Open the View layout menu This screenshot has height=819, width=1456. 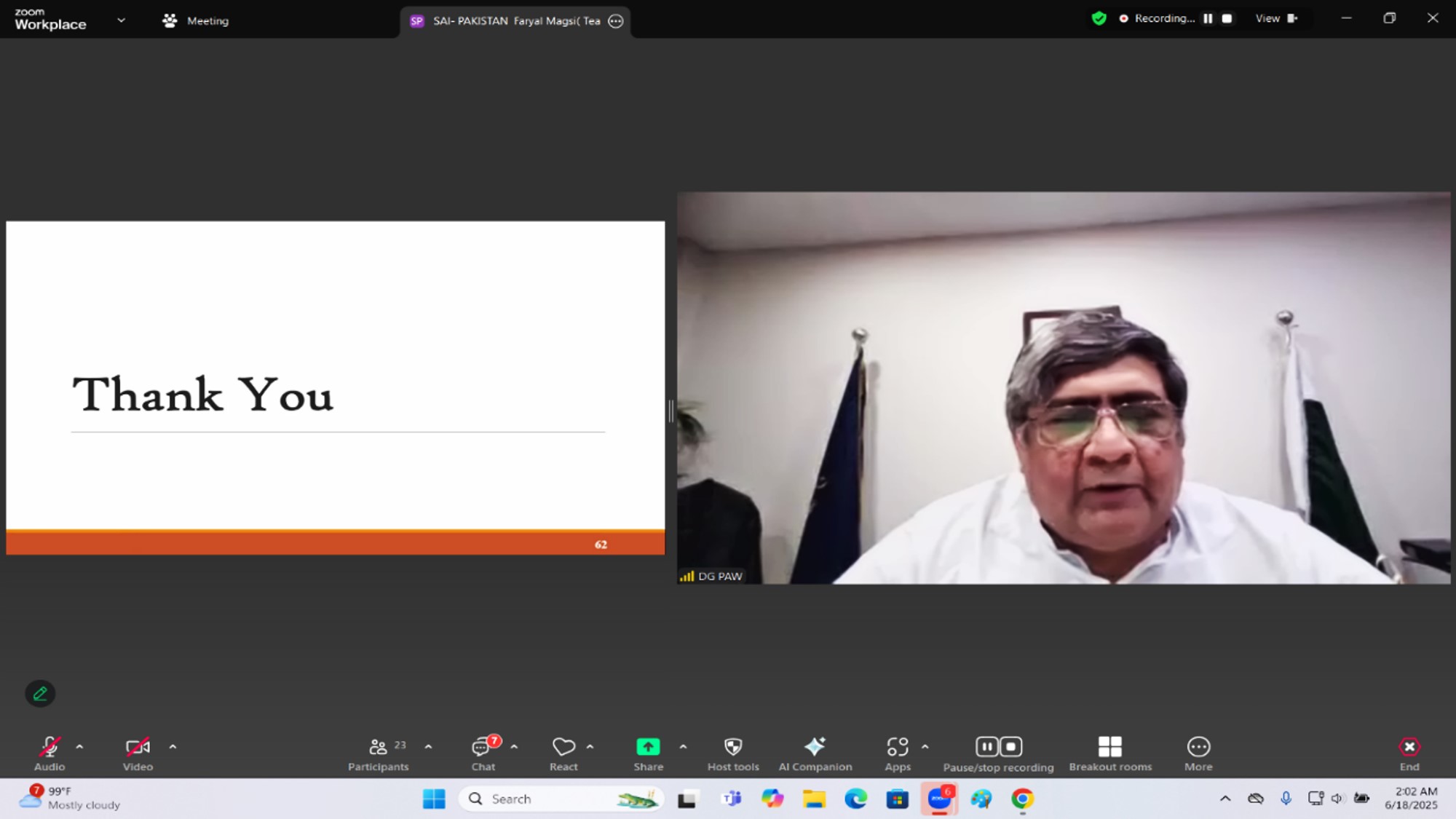1276,18
